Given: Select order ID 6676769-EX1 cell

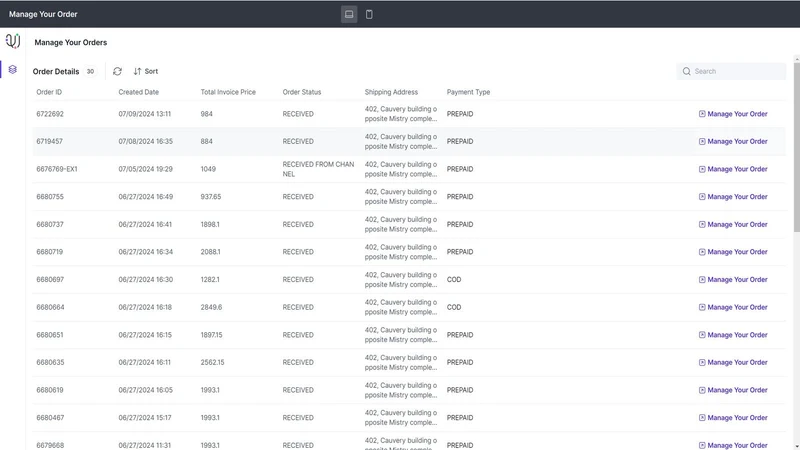Looking at the screenshot, I should (57, 169).
